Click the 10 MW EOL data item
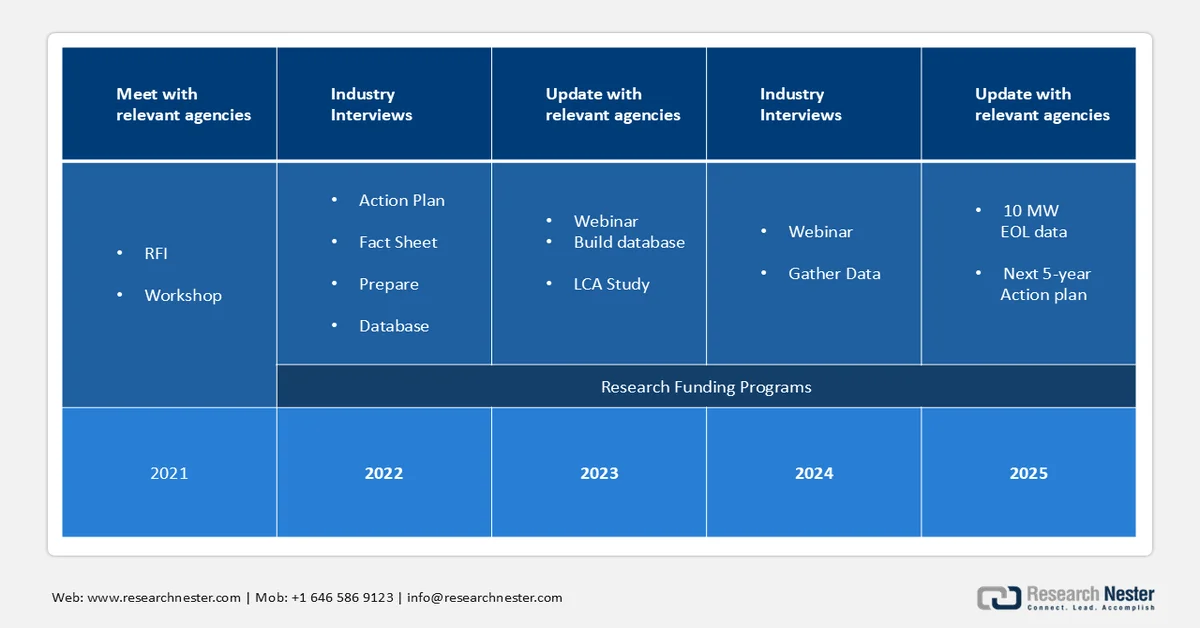 point(1033,222)
